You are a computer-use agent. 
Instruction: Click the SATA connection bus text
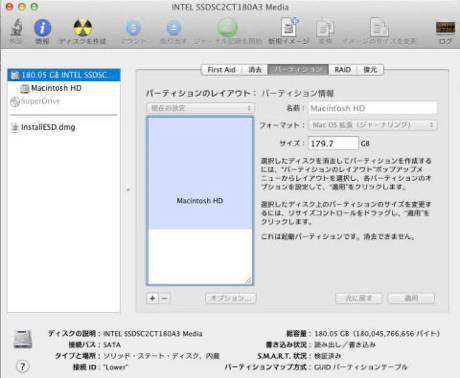[112, 345]
